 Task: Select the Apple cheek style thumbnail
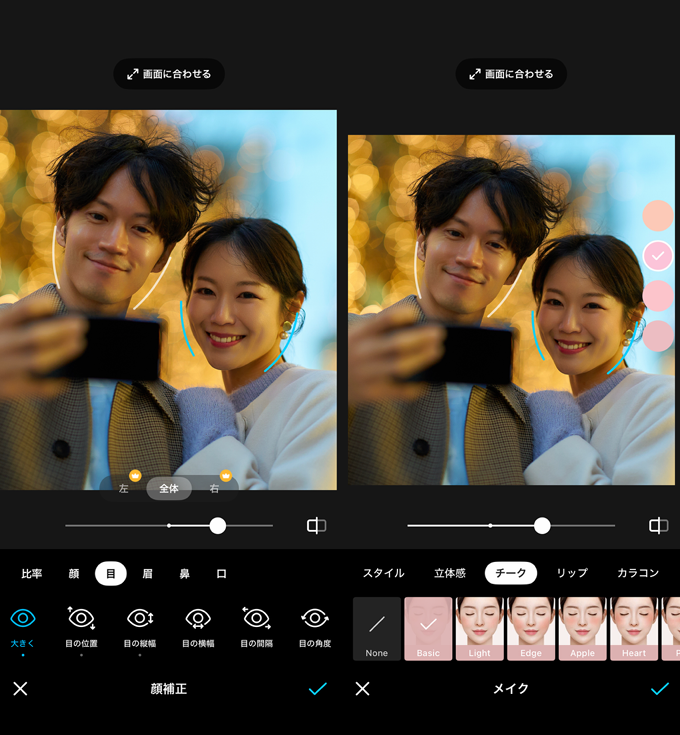pyautogui.click(x=582, y=629)
